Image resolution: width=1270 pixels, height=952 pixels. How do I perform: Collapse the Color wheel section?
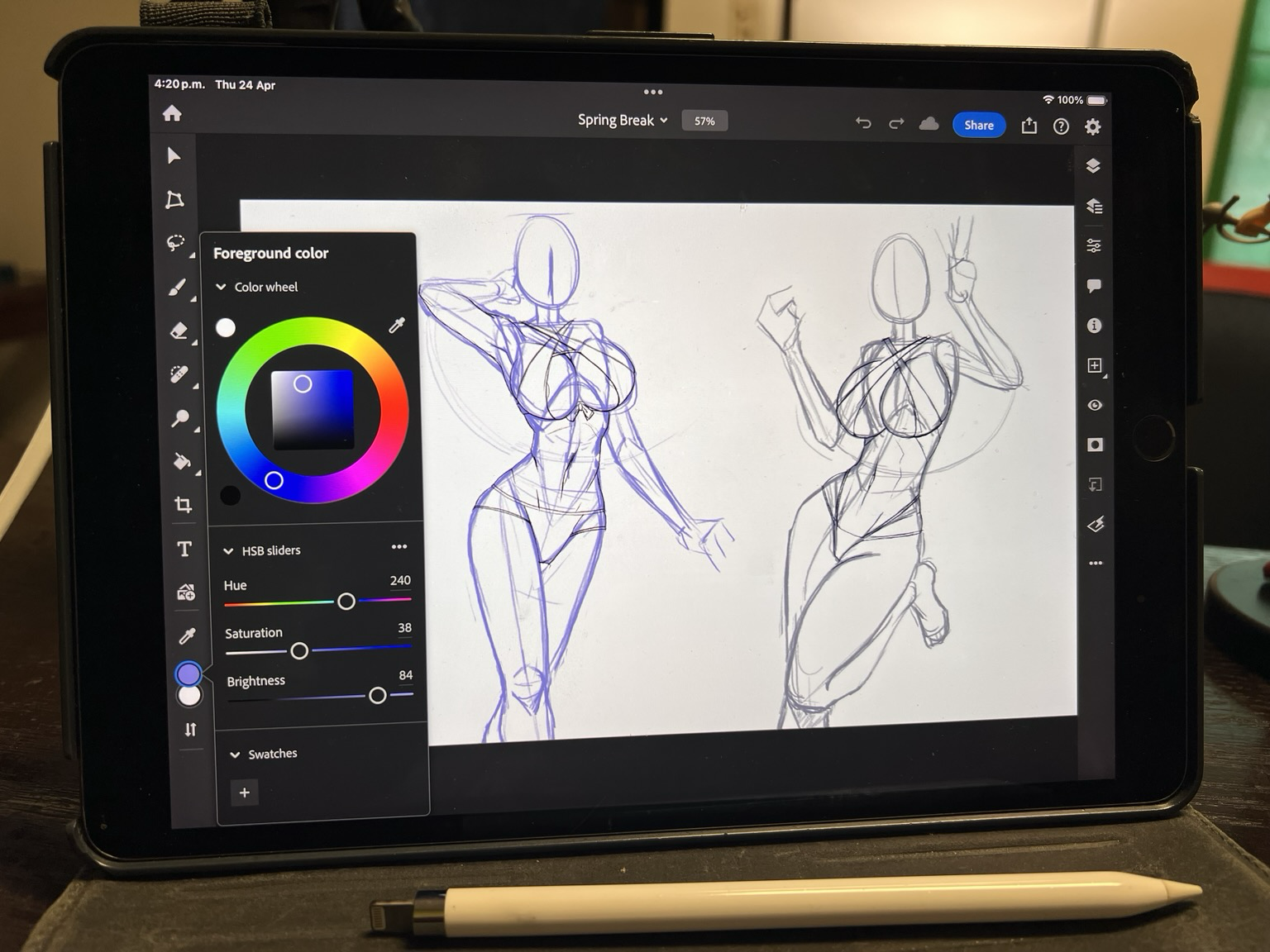(x=221, y=287)
